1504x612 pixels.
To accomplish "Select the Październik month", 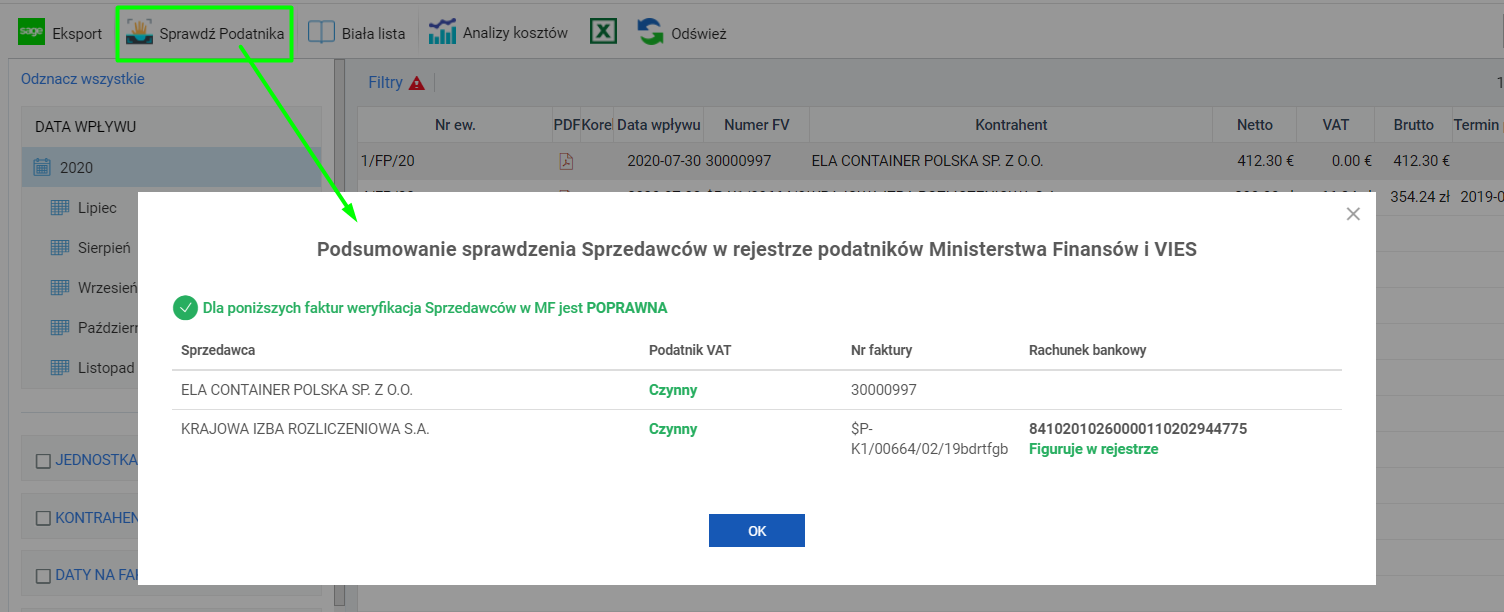I will (107, 328).
